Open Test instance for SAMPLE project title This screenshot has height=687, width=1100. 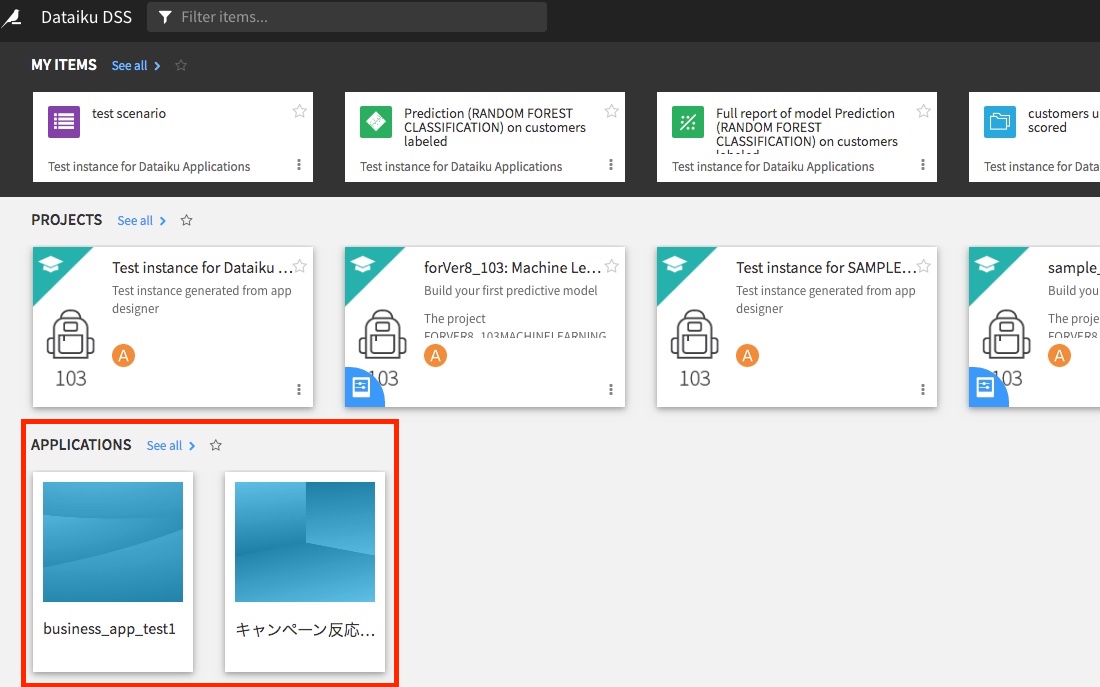click(x=826, y=267)
